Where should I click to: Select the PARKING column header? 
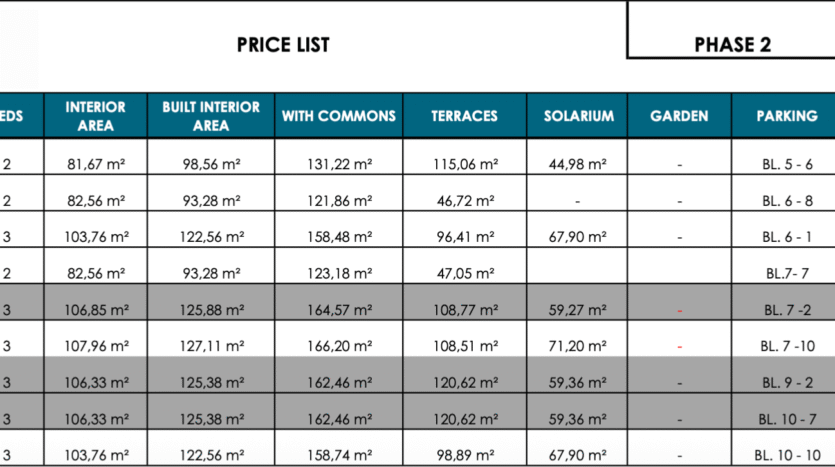tap(784, 116)
